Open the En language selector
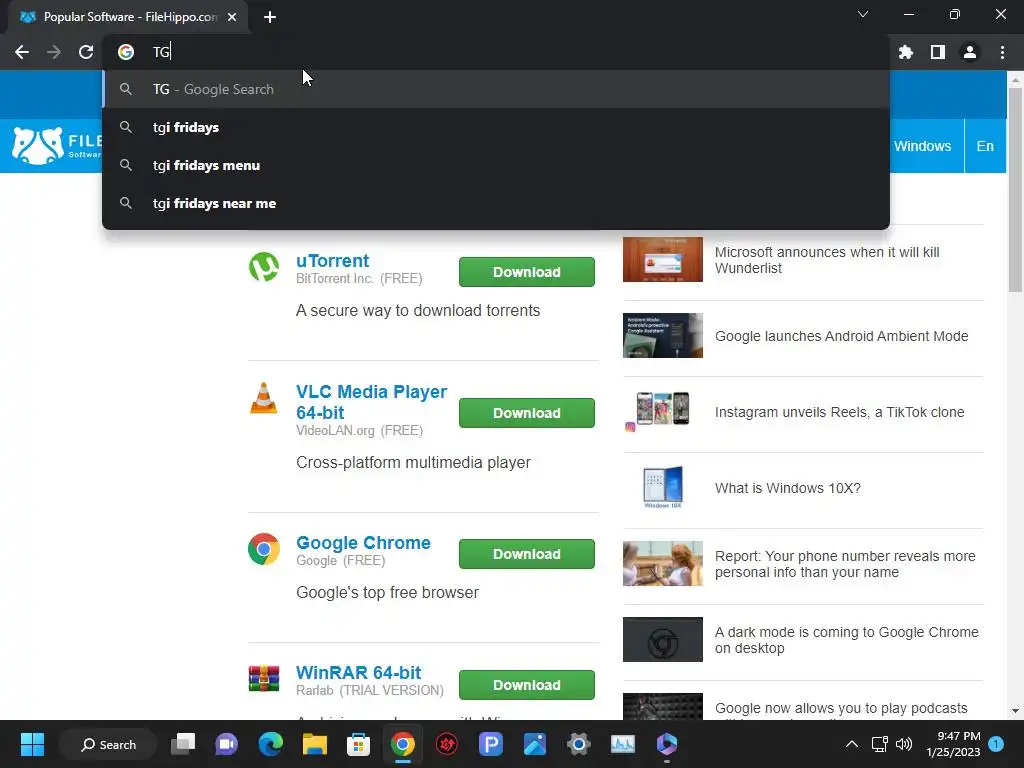 (x=985, y=146)
